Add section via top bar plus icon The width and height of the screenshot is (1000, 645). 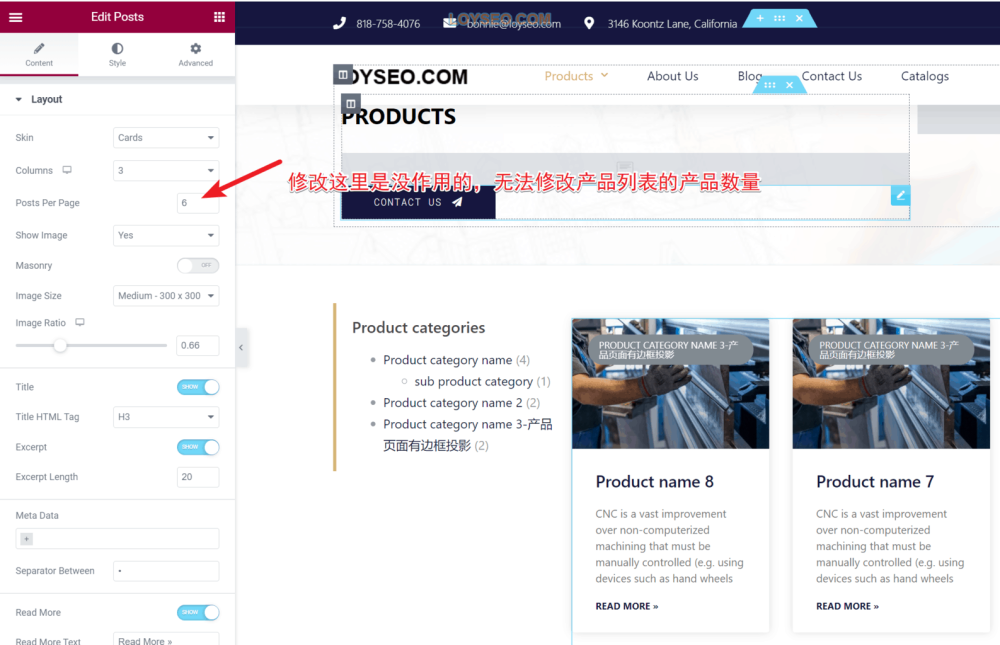pyautogui.click(x=760, y=19)
